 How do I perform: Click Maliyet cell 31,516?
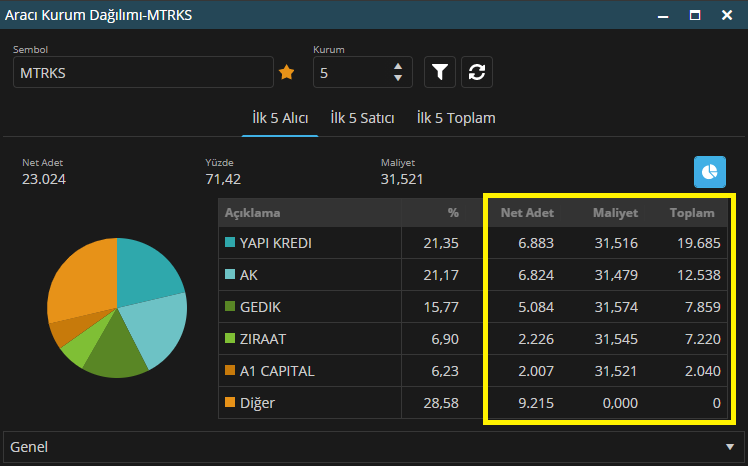(616, 243)
